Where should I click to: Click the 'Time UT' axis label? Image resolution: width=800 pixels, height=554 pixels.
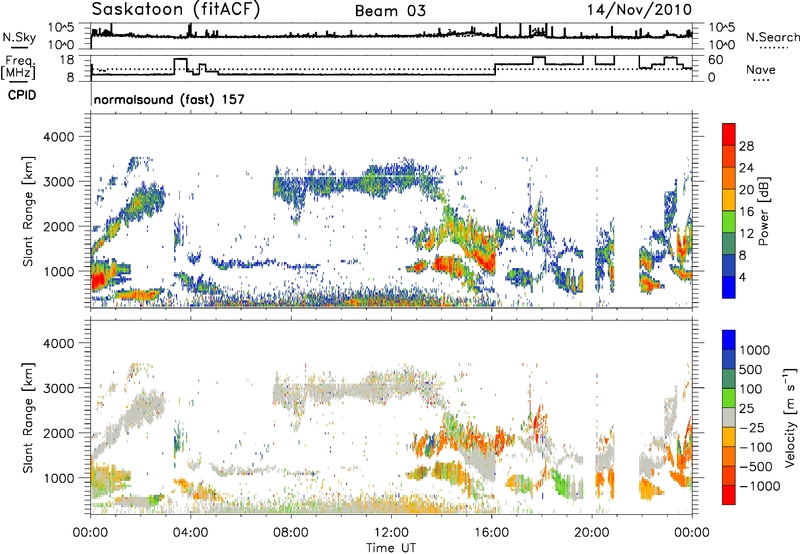coord(391,547)
